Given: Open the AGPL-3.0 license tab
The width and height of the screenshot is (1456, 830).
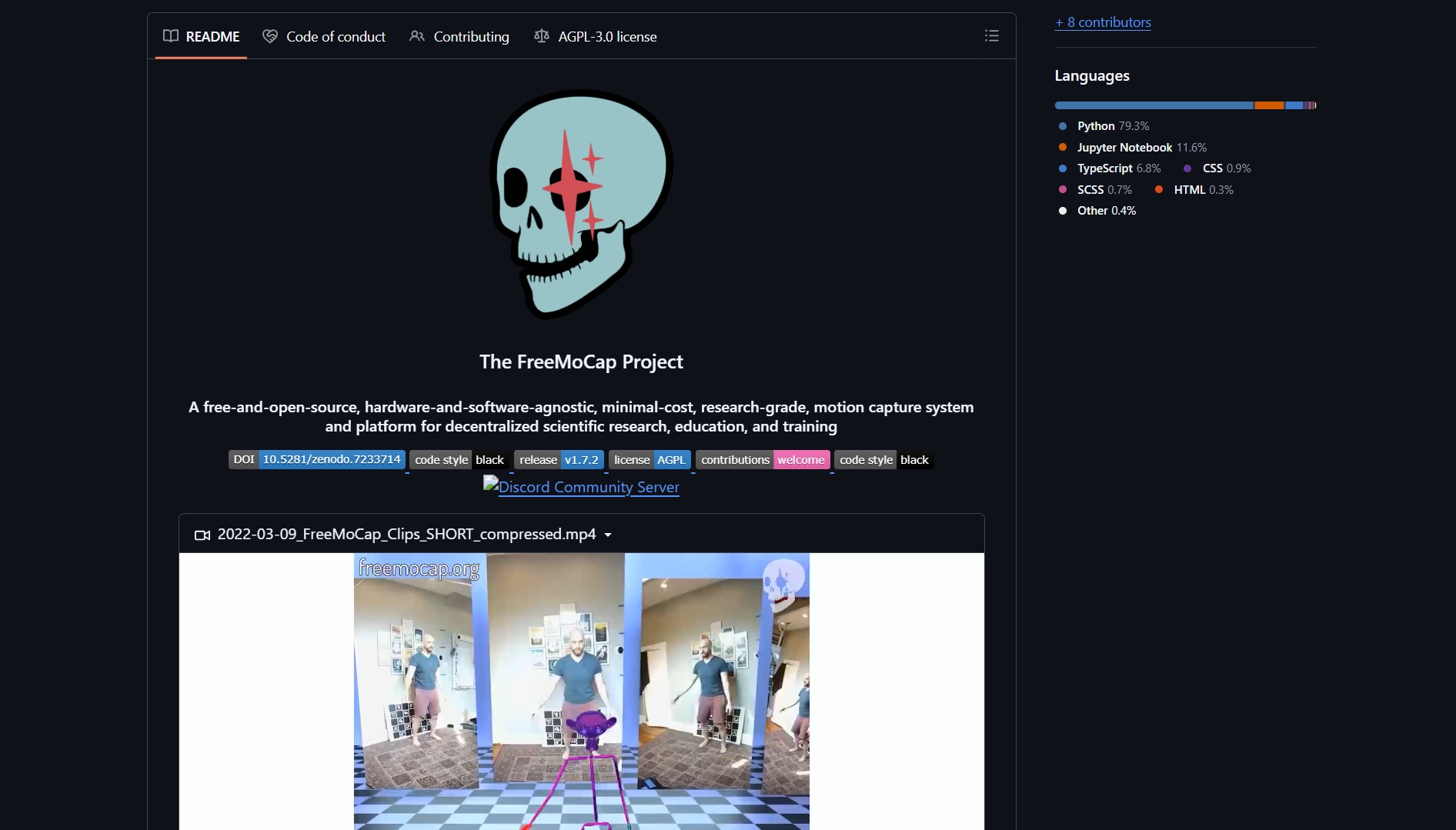Looking at the screenshot, I should point(607,35).
